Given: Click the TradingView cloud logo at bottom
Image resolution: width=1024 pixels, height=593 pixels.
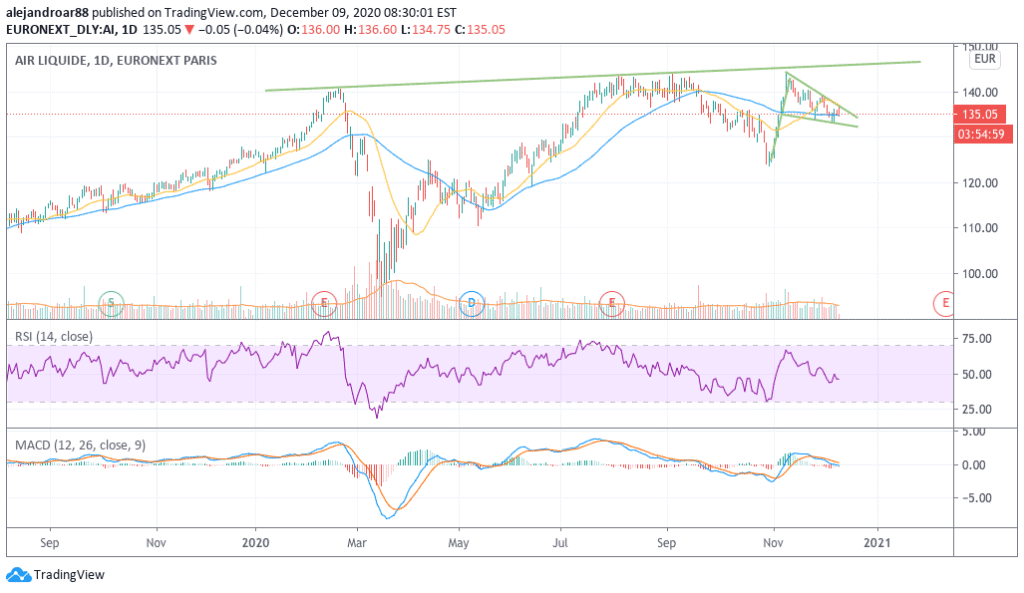Looking at the screenshot, I should click(18, 575).
